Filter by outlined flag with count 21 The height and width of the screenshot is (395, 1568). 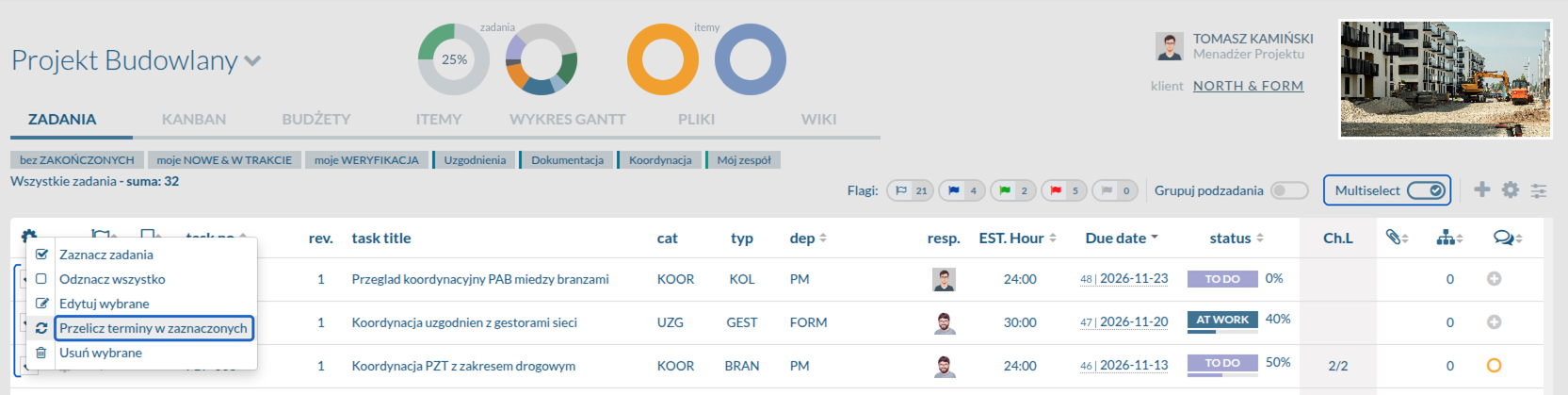[x=911, y=190]
